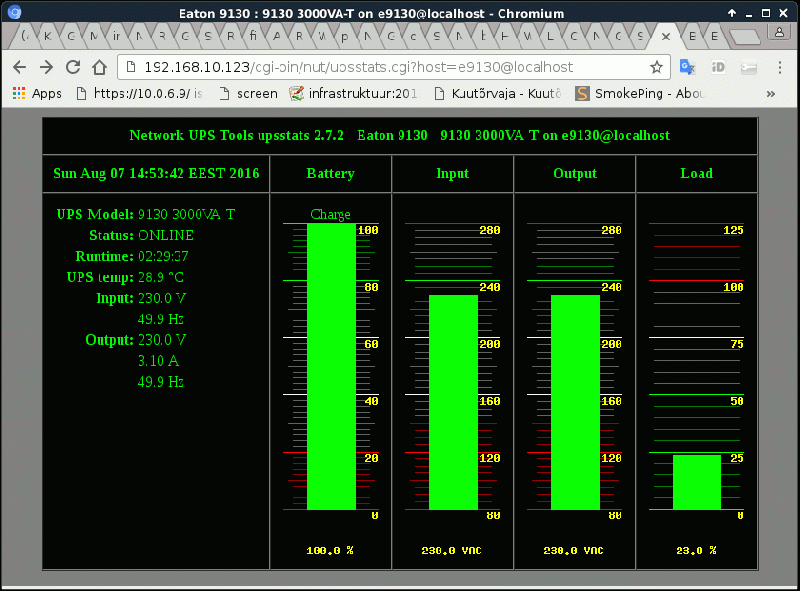The width and height of the screenshot is (800, 591).
Task: Click the 'Input: 230.0 V' line in the status panel
Action: [x=141, y=298]
